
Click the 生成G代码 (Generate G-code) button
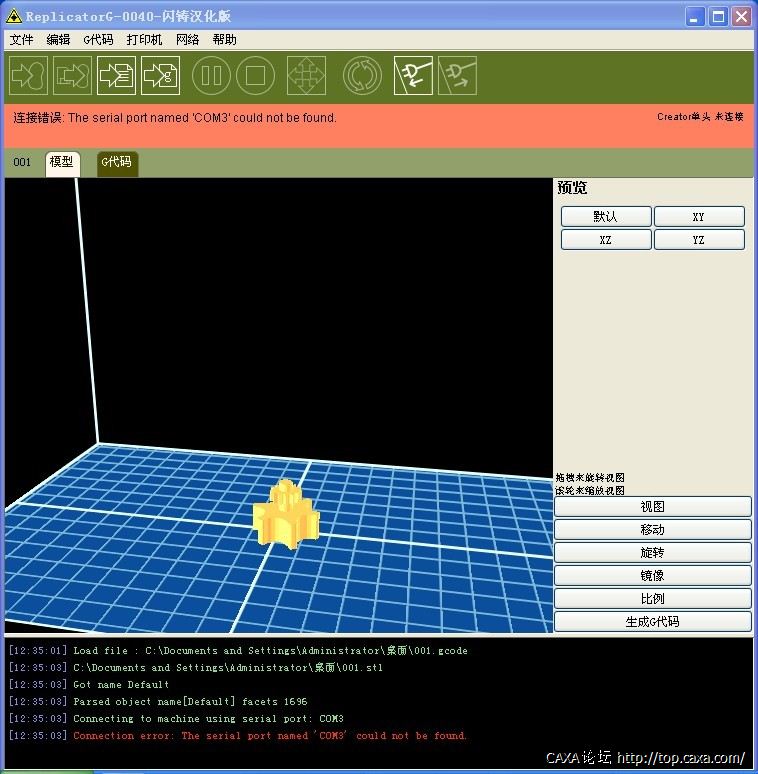pyautogui.click(x=652, y=622)
